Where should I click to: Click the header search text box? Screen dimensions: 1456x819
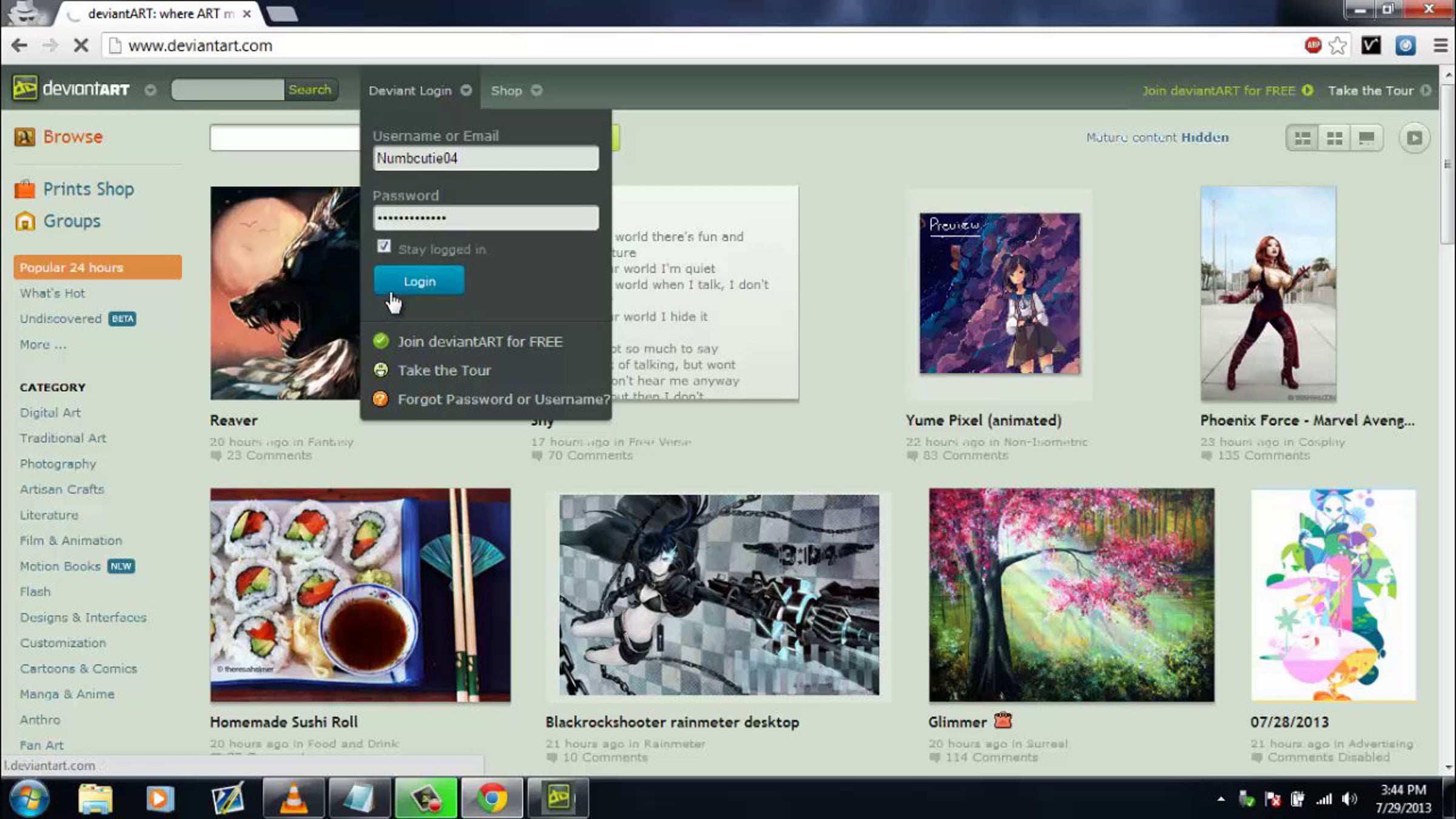tap(228, 90)
